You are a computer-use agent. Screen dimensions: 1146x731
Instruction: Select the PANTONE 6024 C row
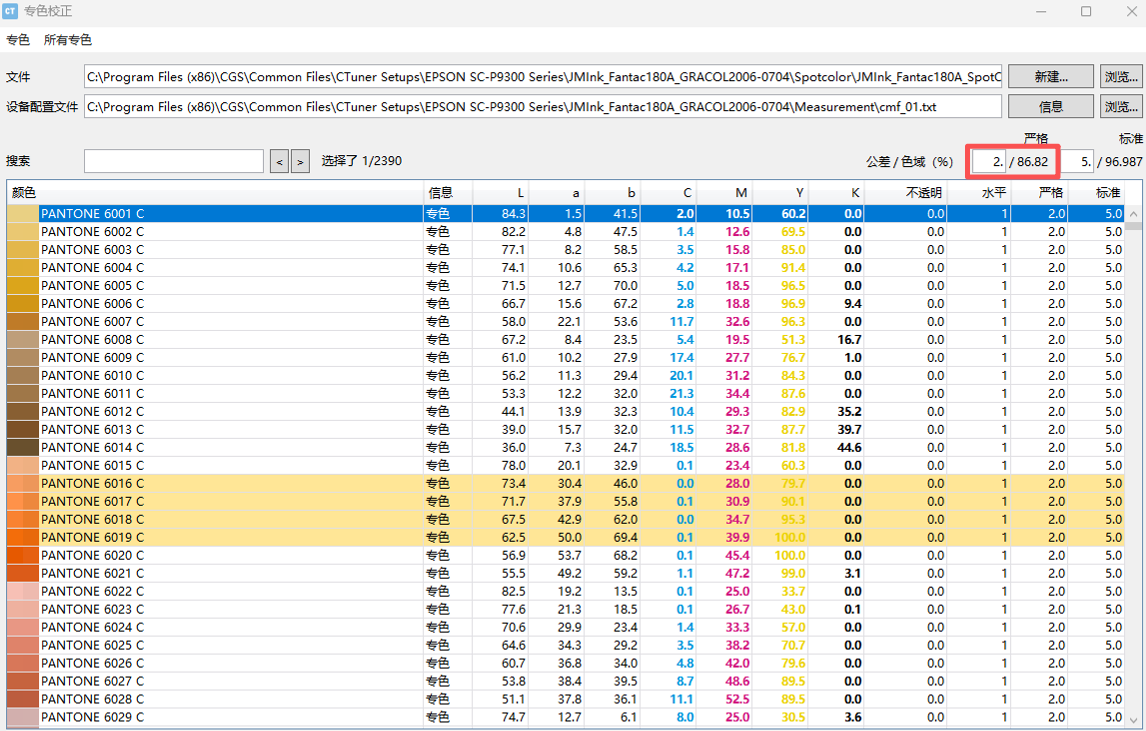pos(565,627)
